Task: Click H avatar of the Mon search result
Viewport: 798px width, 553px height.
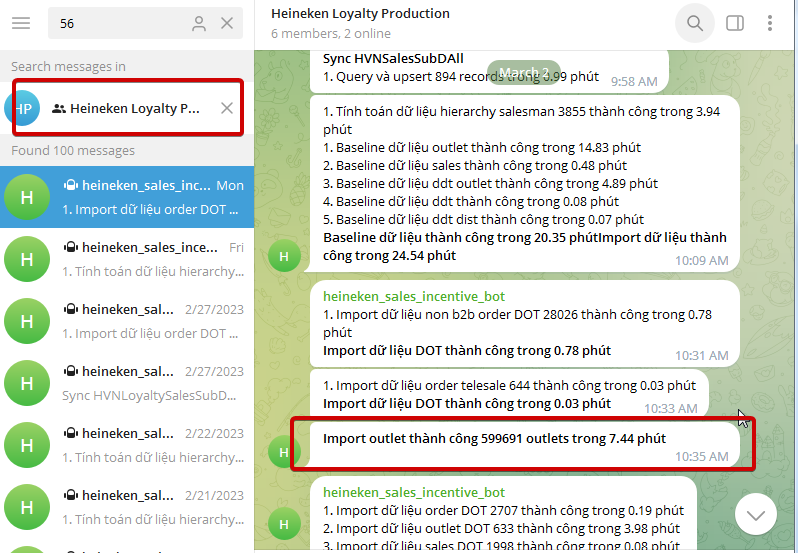Action: click(x=27, y=197)
